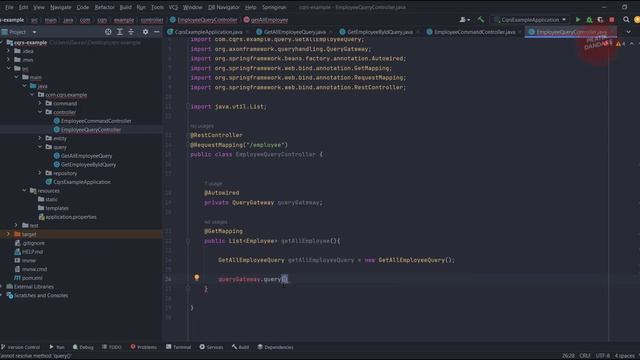Run the application with the green play icon
This screenshot has width=640, height=360.
578,20
